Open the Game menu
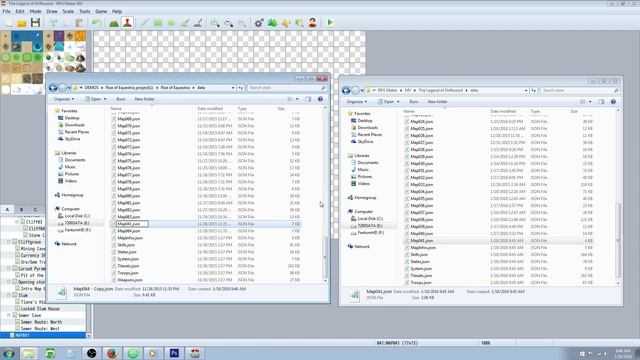Image resolution: width=640 pixels, height=360 pixels. 101,11
